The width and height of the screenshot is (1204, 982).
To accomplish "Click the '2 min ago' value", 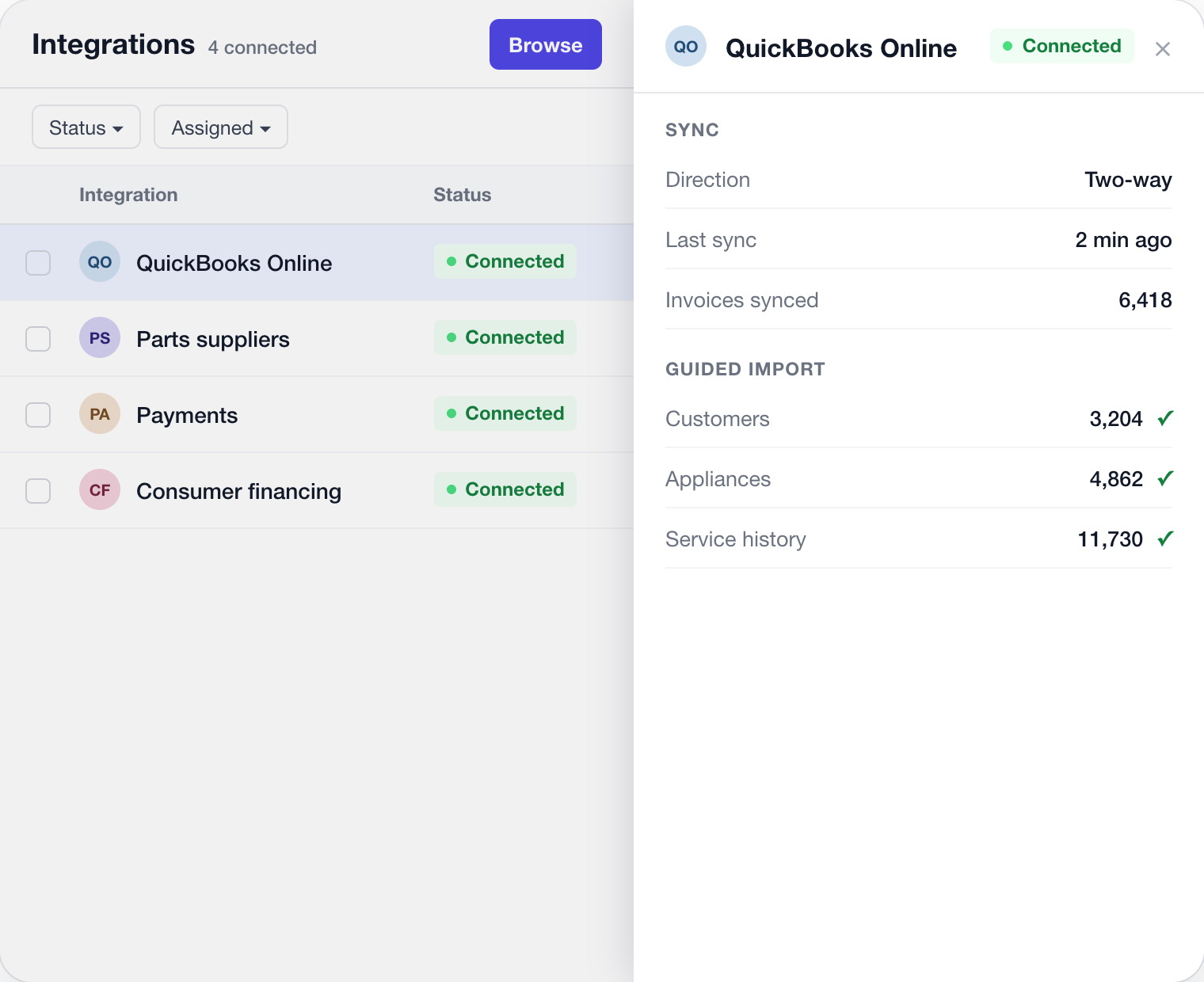I will tap(1123, 240).
